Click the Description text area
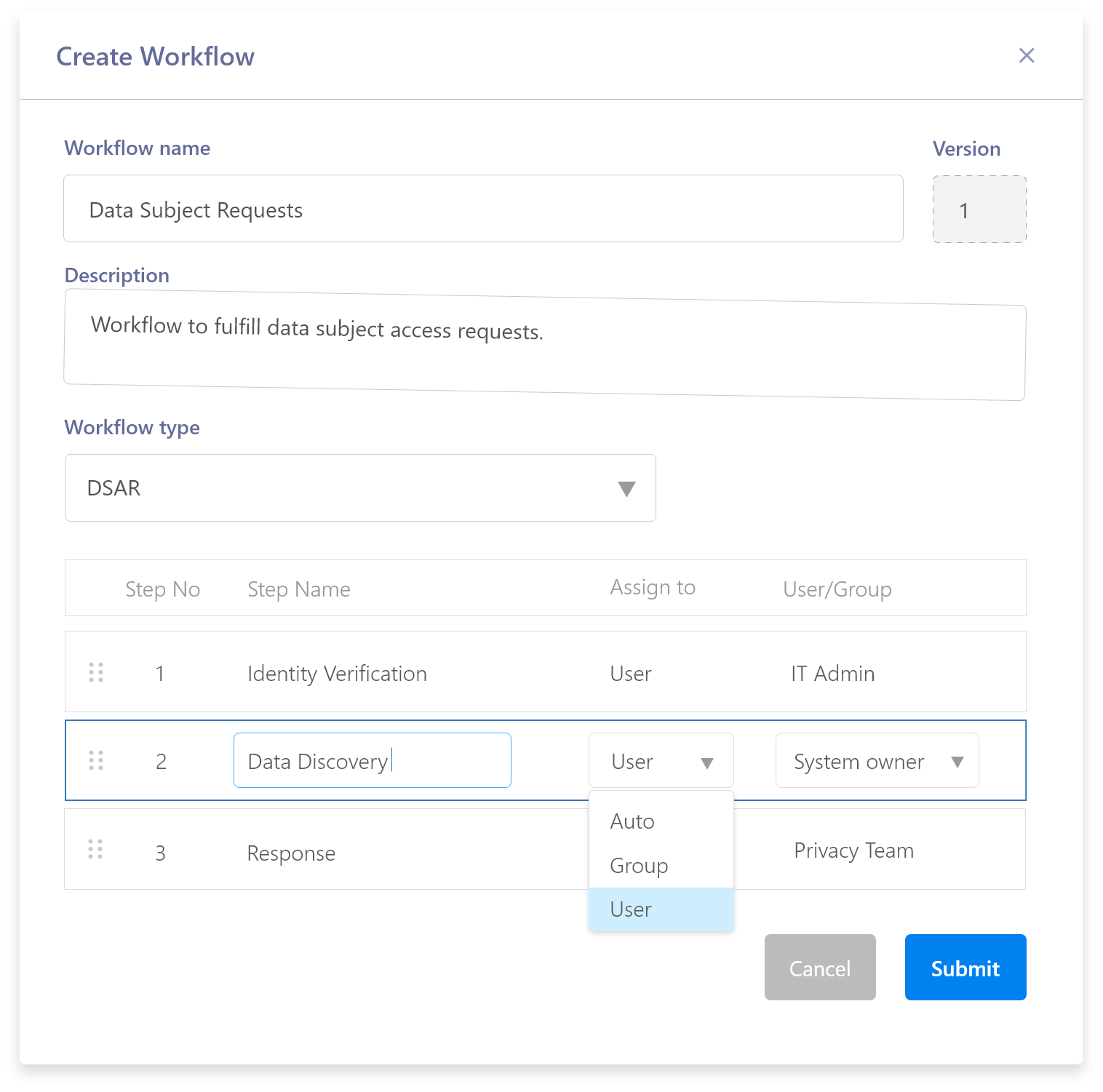The image size is (1103, 1092). click(545, 345)
